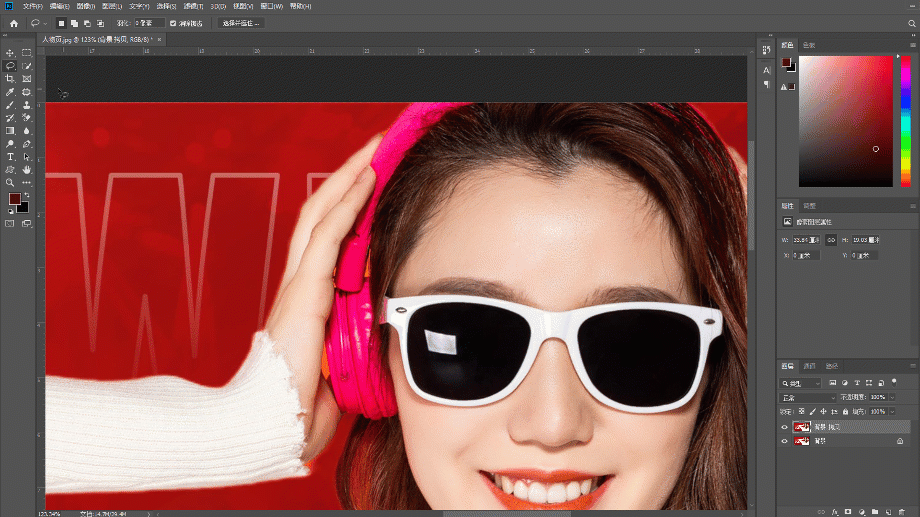Select the Clone Stamp tool

pos(26,105)
